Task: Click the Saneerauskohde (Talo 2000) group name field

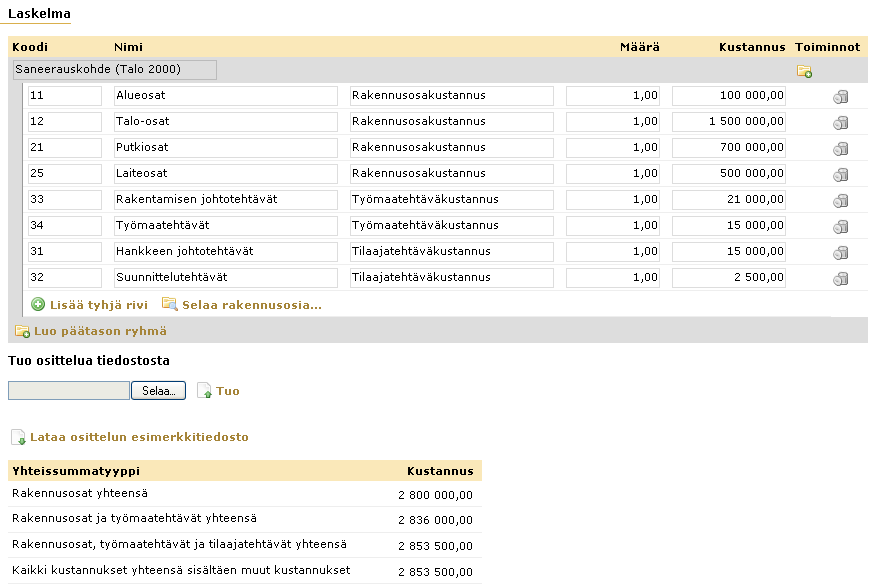Action: 114,70
